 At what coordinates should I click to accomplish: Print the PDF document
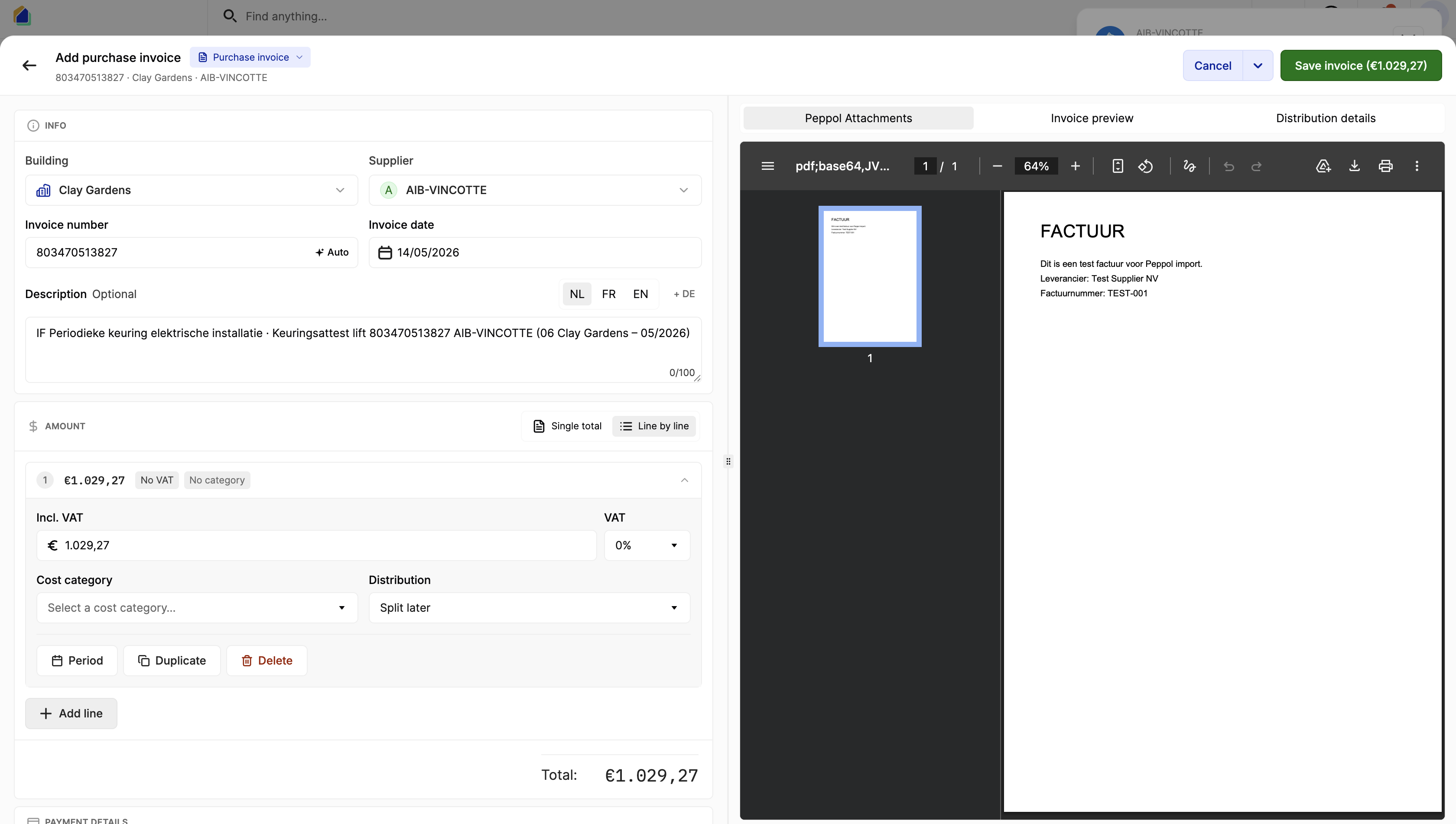1386,166
